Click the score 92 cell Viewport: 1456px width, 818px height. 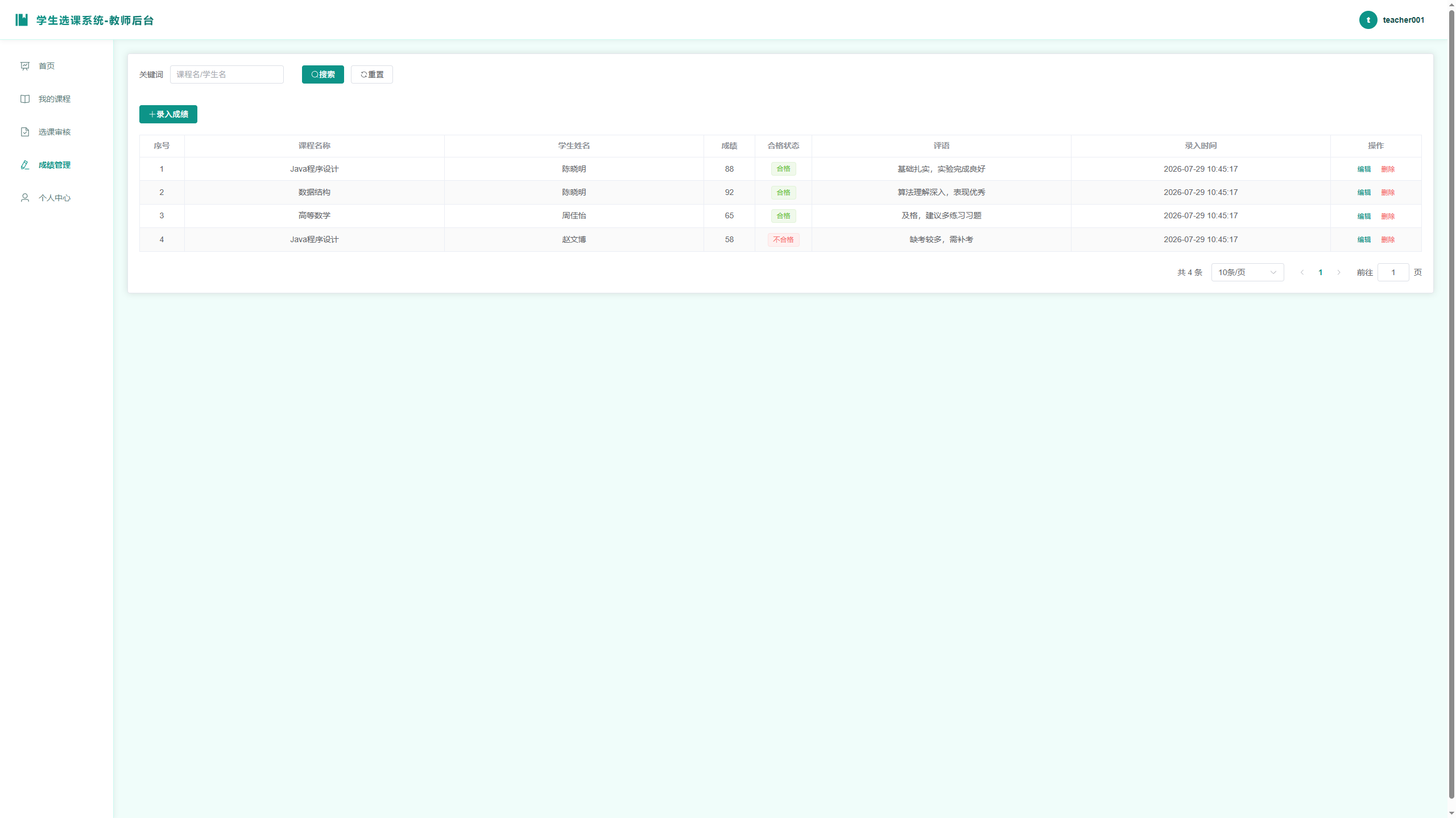click(x=729, y=192)
